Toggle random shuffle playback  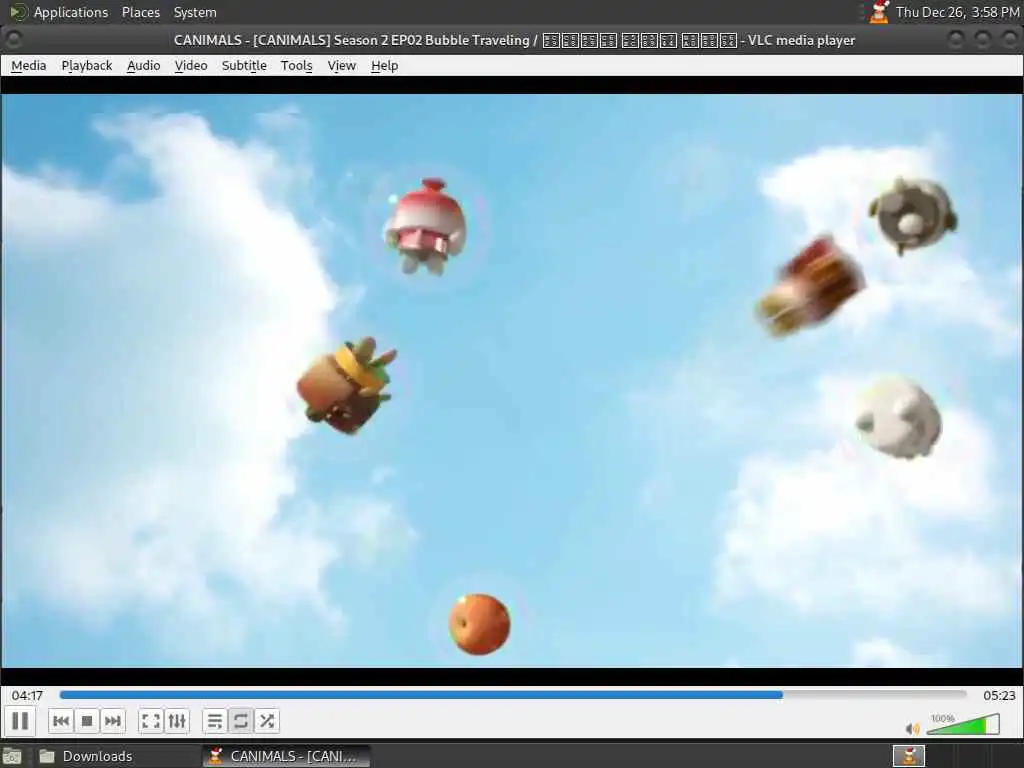click(x=266, y=721)
